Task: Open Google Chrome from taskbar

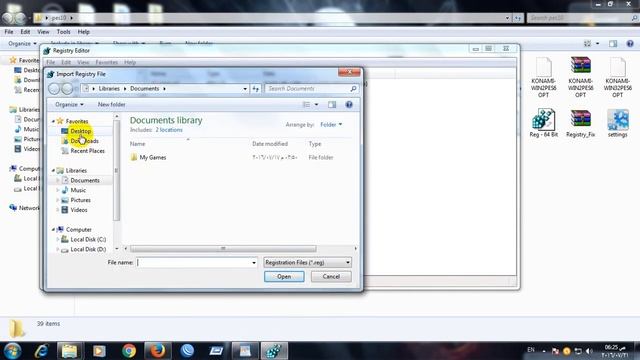Action: click(x=129, y=351)
